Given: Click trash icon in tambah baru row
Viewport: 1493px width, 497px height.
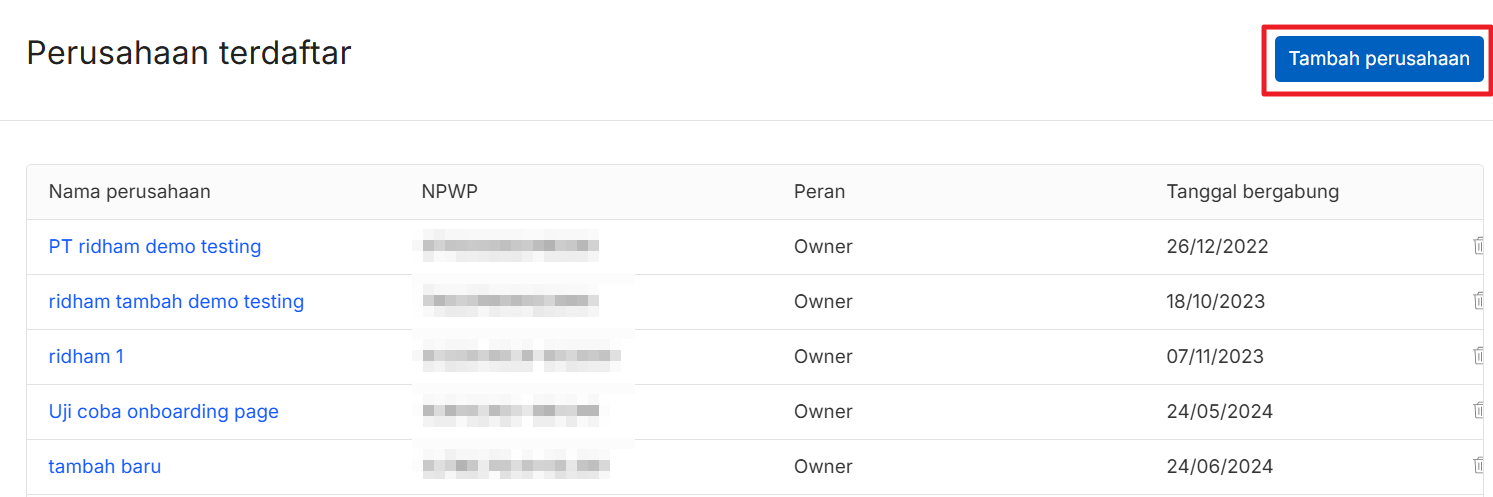Looking at the screenshot, I should point(1479,466).
